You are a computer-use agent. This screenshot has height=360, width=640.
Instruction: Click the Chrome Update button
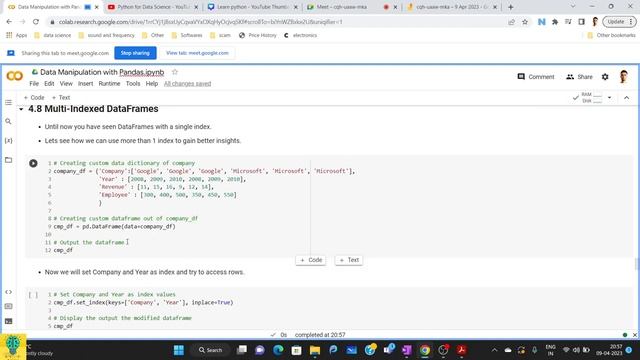(x=619, y=22)
